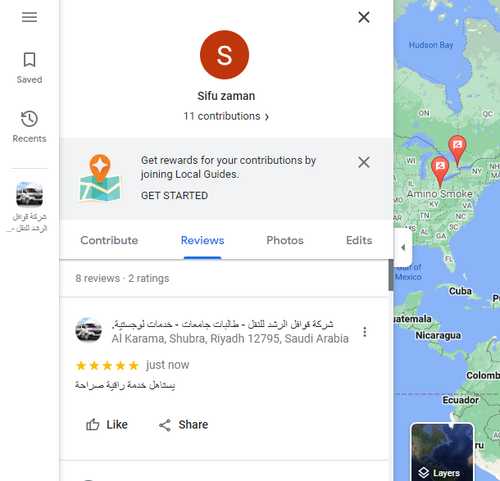This screenshot has width=500, height=481.
Task: Click the Local Guides map pin illustration
Action: tap(100, 178)
